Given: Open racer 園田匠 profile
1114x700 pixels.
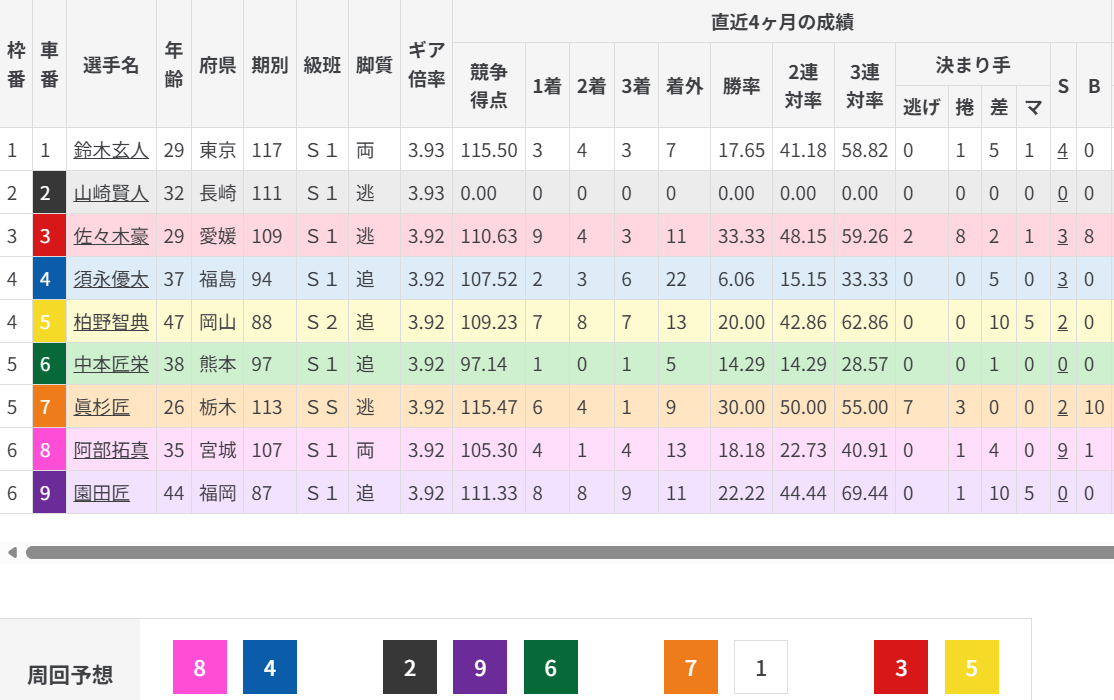Looking at the screenshot, I should [102, 493].
